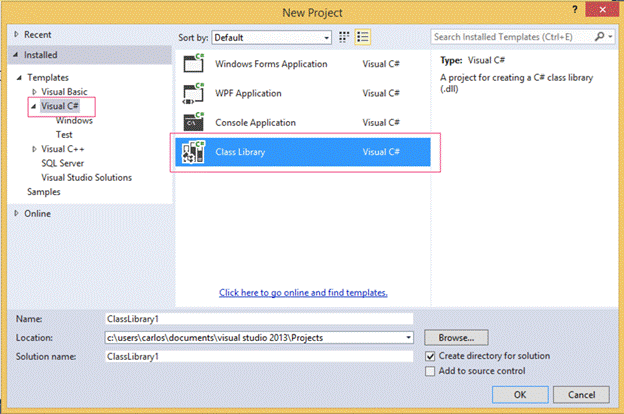
Task: Enable Add to source control checkbox
Action: pos(430,371)
